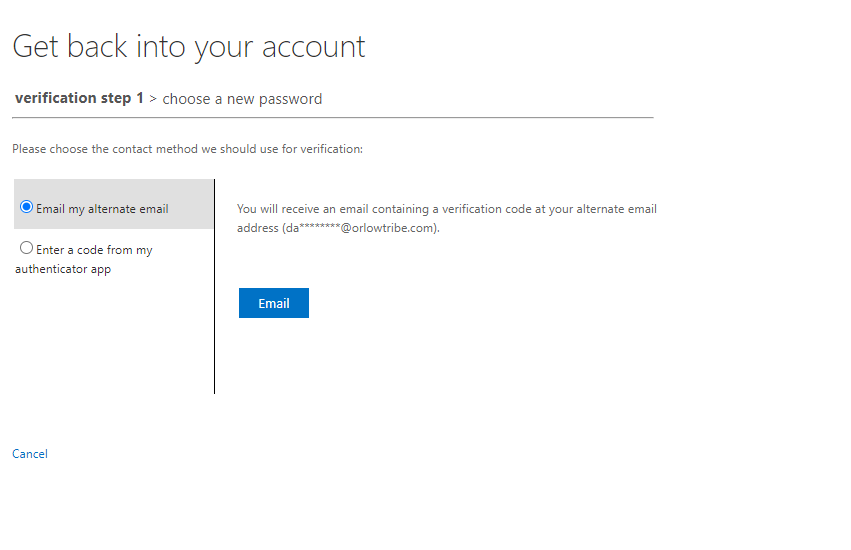This screenshot has width=851, height=550.
Task: Select the Email my alternate email radio button
Action: pyautogui.click(x=26, y=207)
